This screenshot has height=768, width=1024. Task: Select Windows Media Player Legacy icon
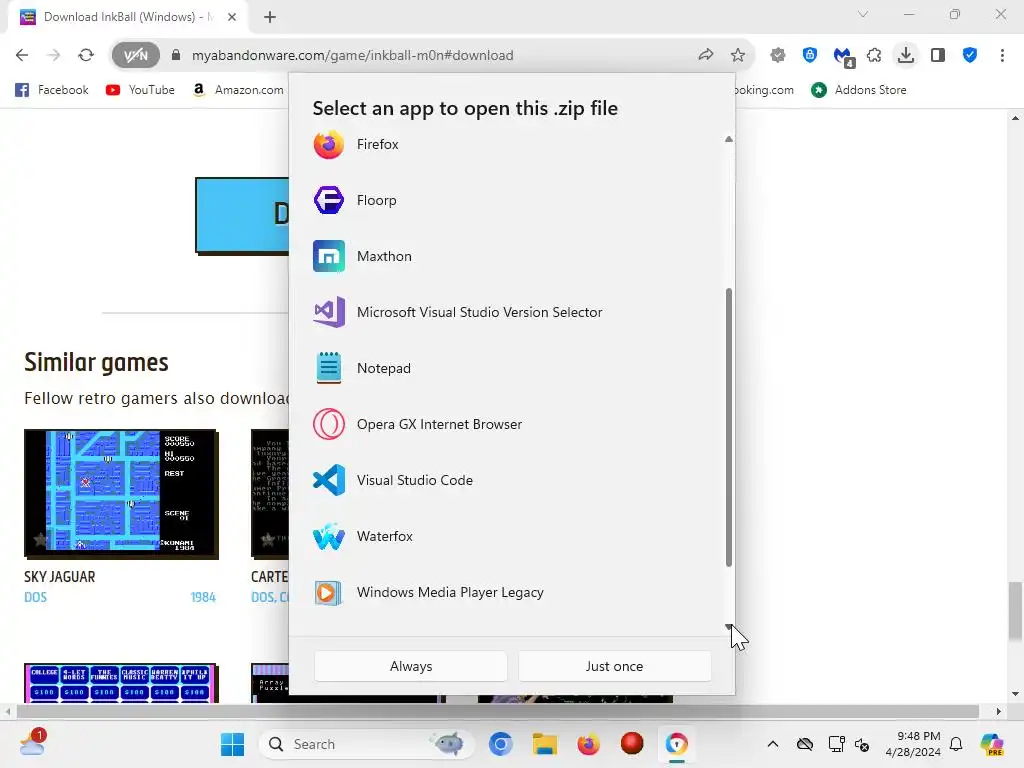point(328,592)
